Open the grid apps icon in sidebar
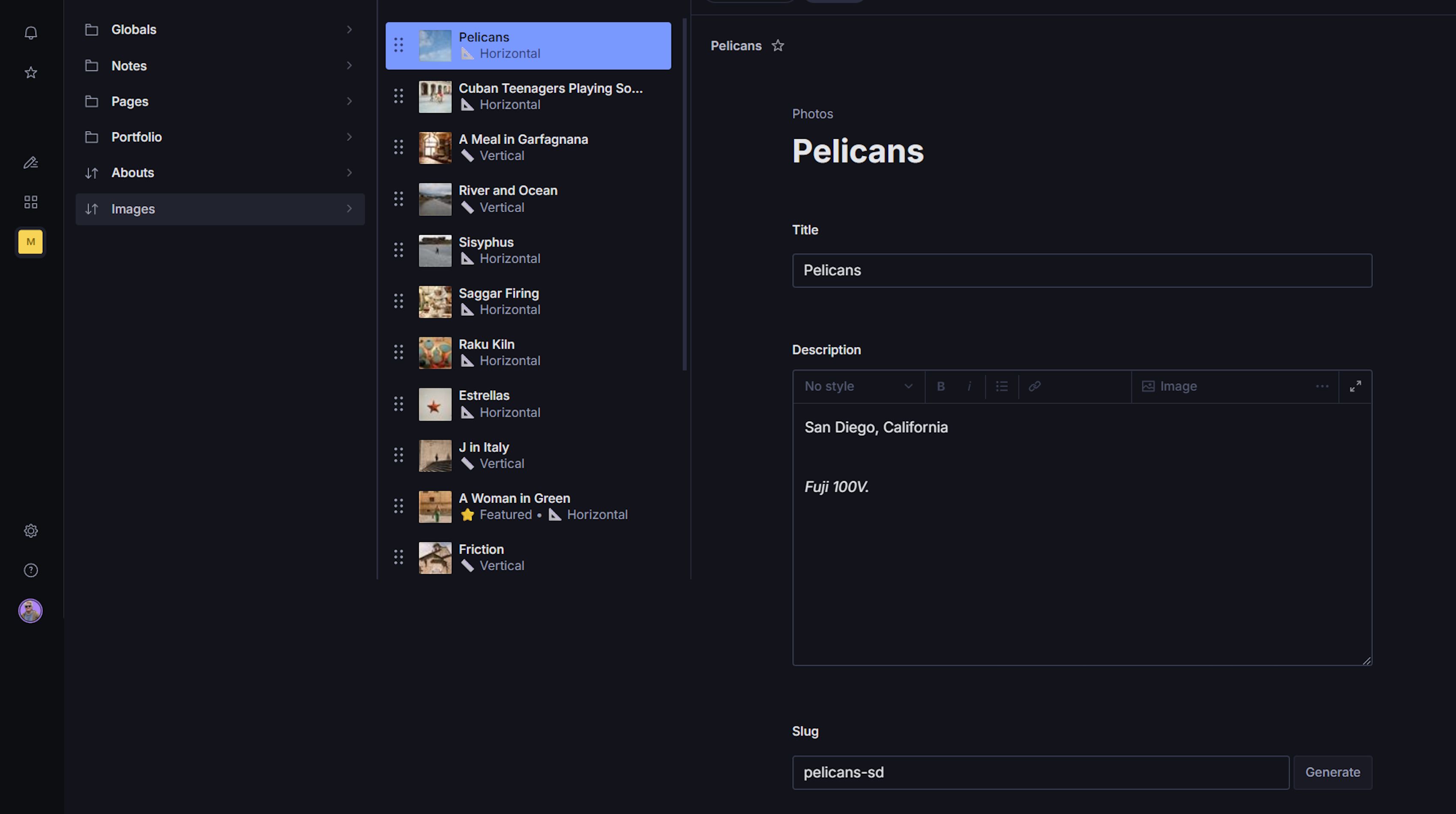This screenshot has height=814, width=1456. point(30,202)
